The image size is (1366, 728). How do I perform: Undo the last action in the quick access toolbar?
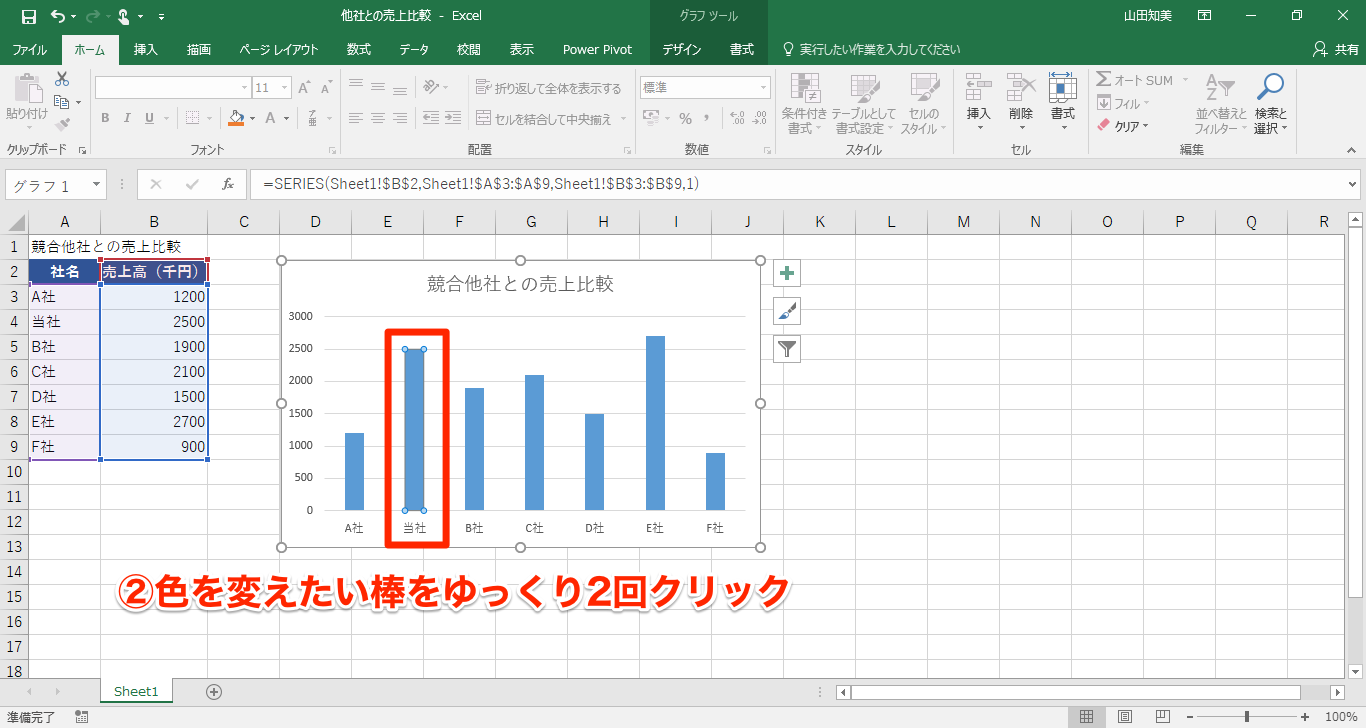[x=58, y=16]
